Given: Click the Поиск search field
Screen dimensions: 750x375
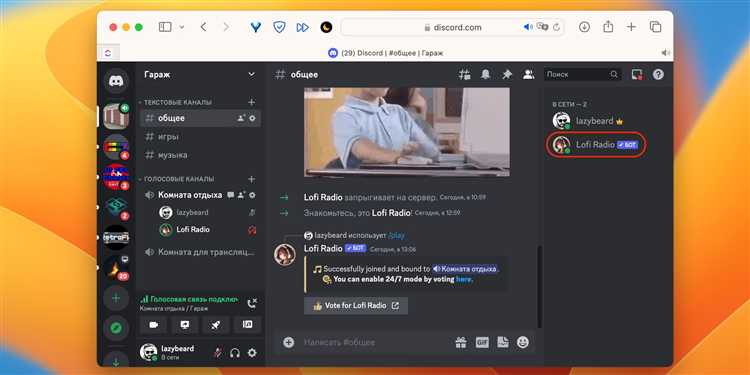Looking at the screenshot, I should [582, 74].
